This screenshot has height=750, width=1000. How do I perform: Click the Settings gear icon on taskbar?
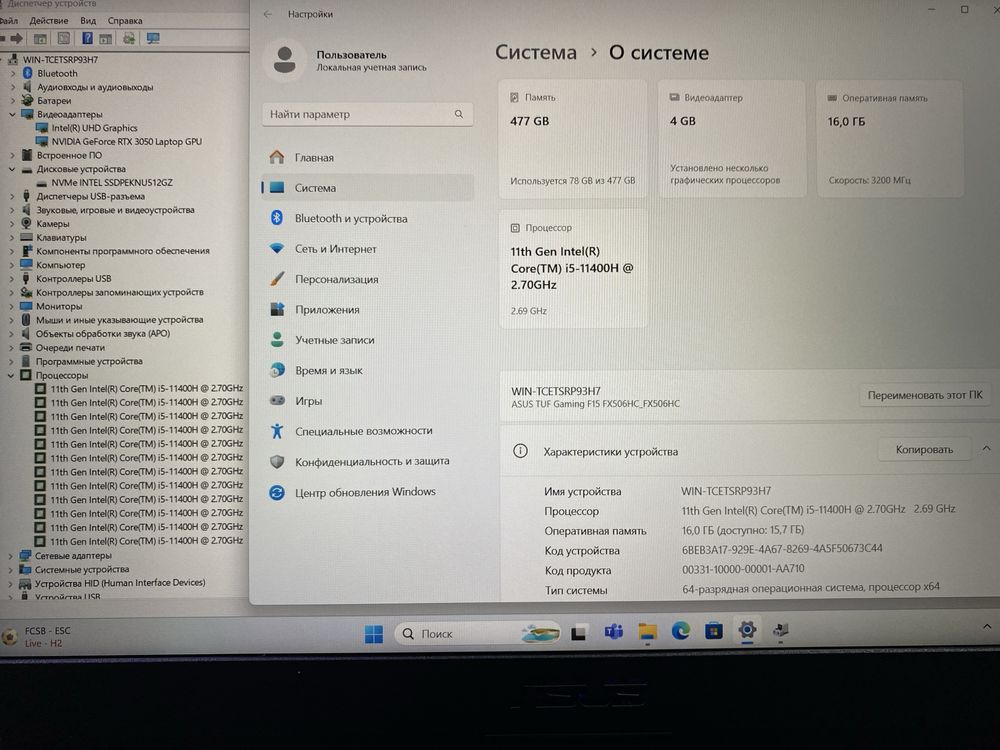[x=747, y=631]
